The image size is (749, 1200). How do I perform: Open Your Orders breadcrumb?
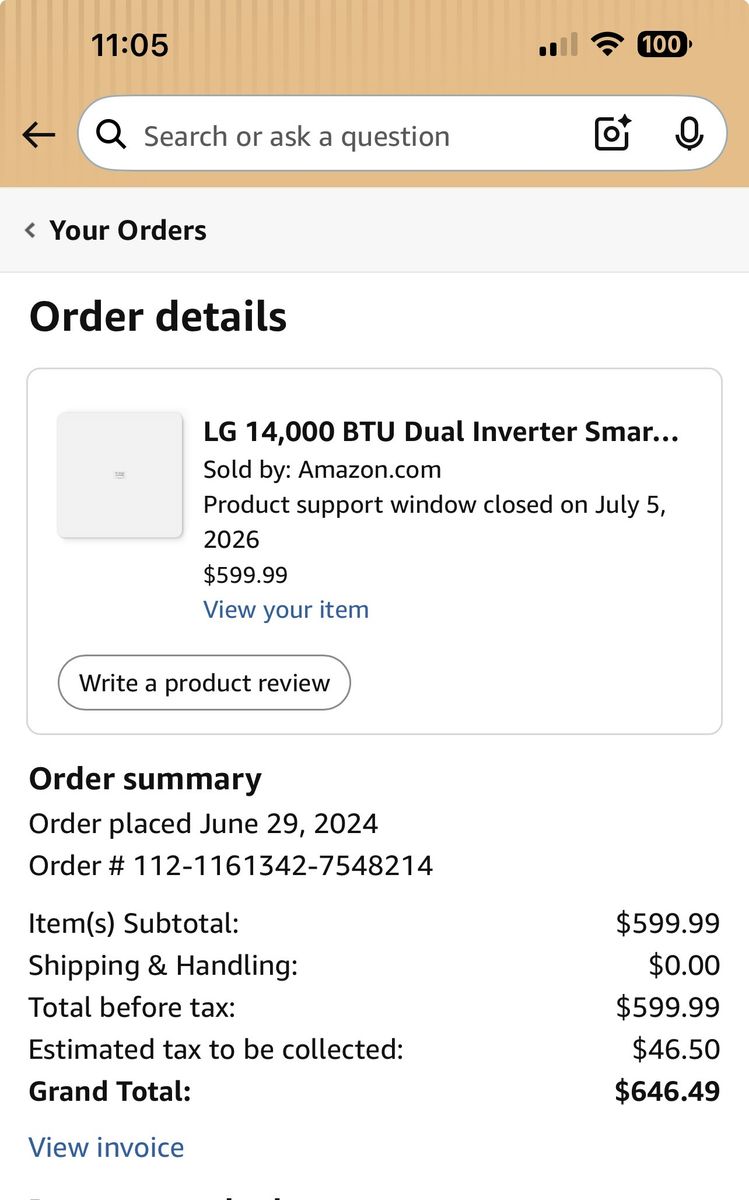(x=127, y=230)
